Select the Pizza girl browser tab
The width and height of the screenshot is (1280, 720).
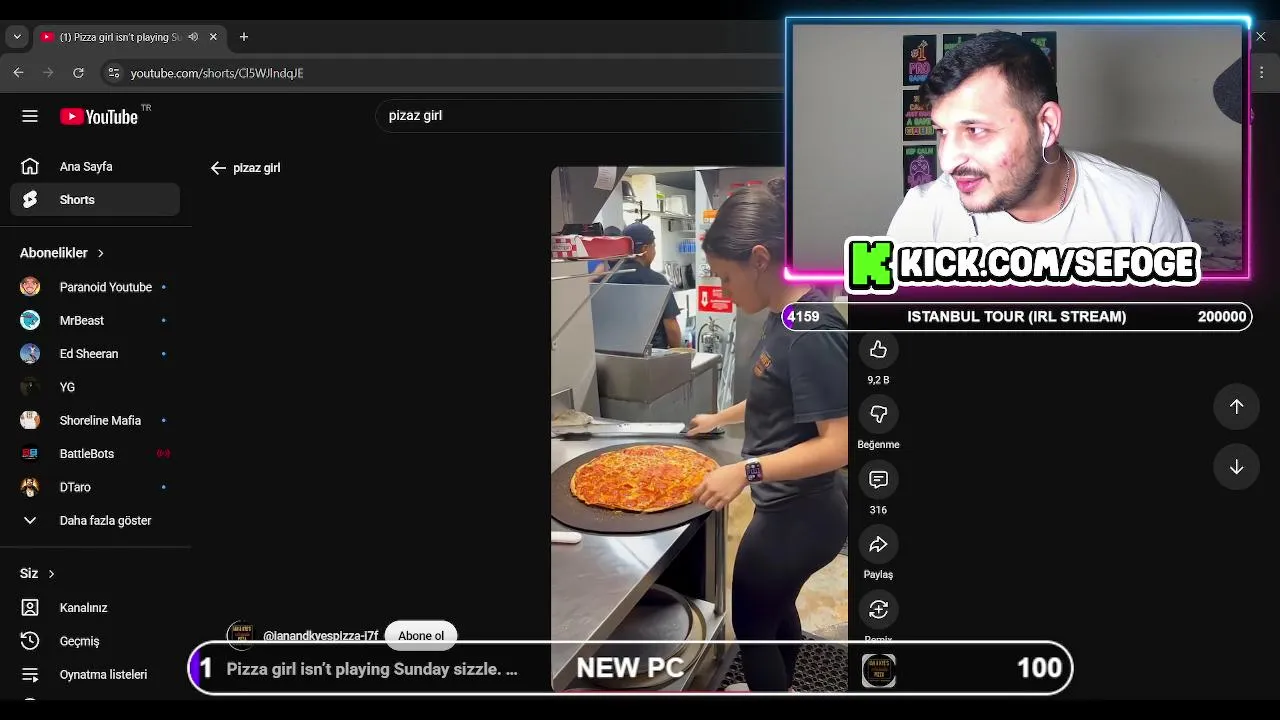coord(128,37)
